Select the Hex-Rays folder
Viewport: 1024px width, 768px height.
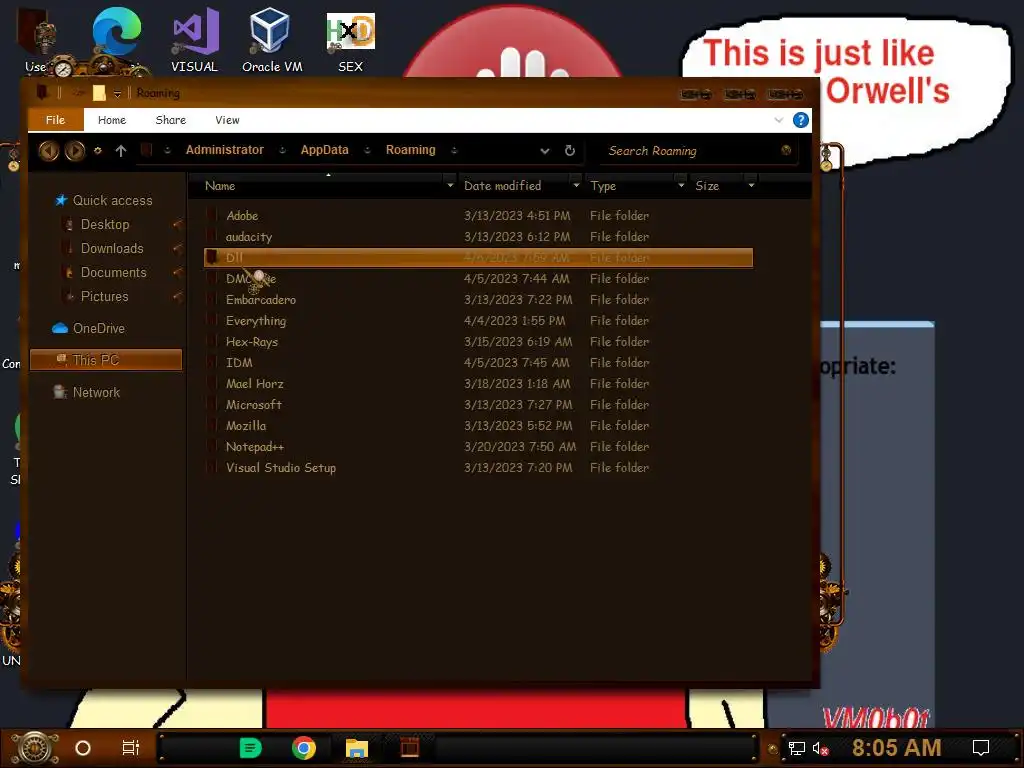[x=478, y=342]
